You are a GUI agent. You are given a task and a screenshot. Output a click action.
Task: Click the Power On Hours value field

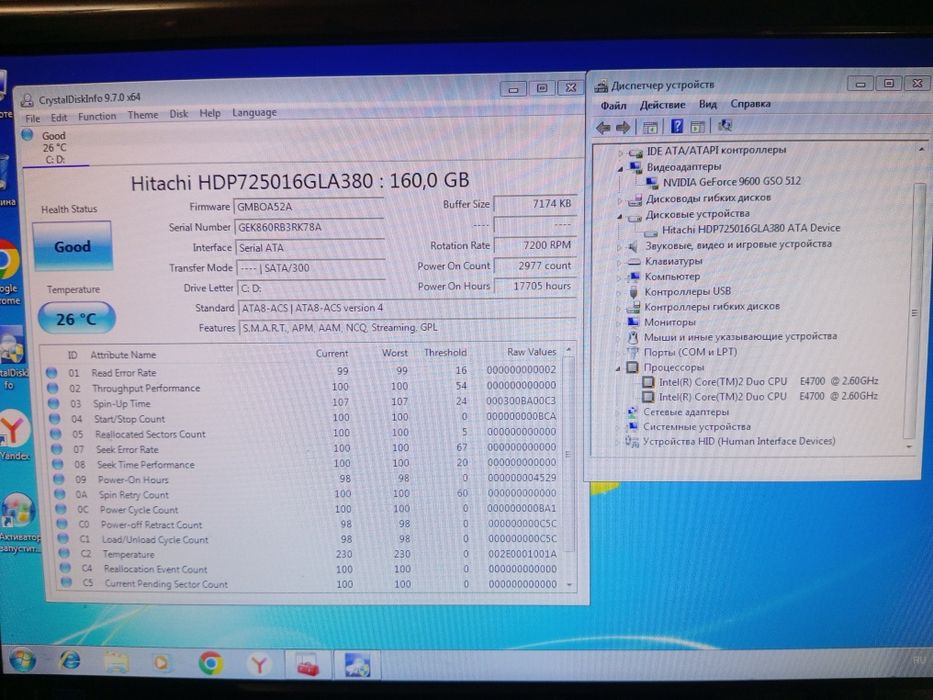[x=534, y=286]
